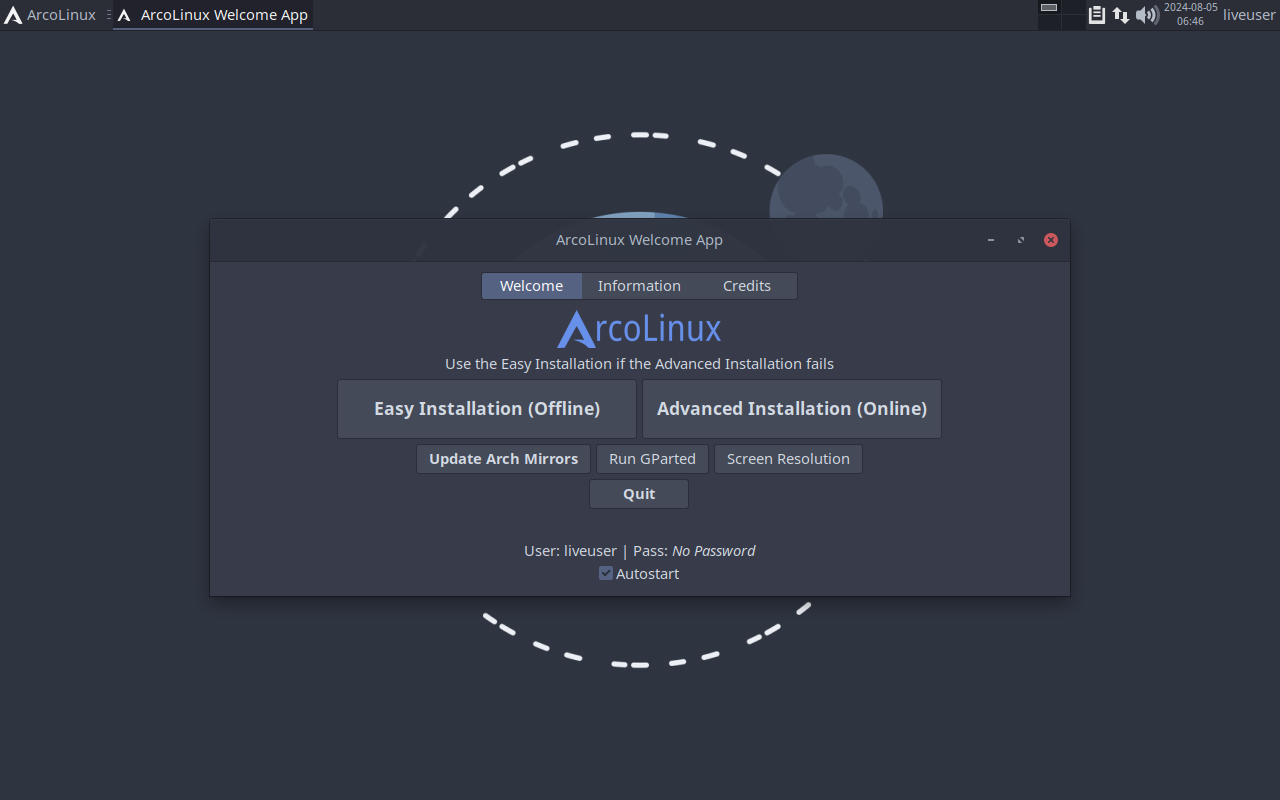Click the "User: liveuser | Pass: No Password" text

[x=639, y=551]
